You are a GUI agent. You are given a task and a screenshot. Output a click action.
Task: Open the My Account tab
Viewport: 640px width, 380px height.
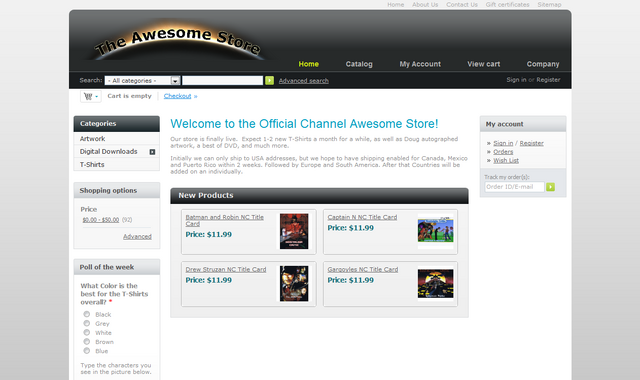point(420,64)
